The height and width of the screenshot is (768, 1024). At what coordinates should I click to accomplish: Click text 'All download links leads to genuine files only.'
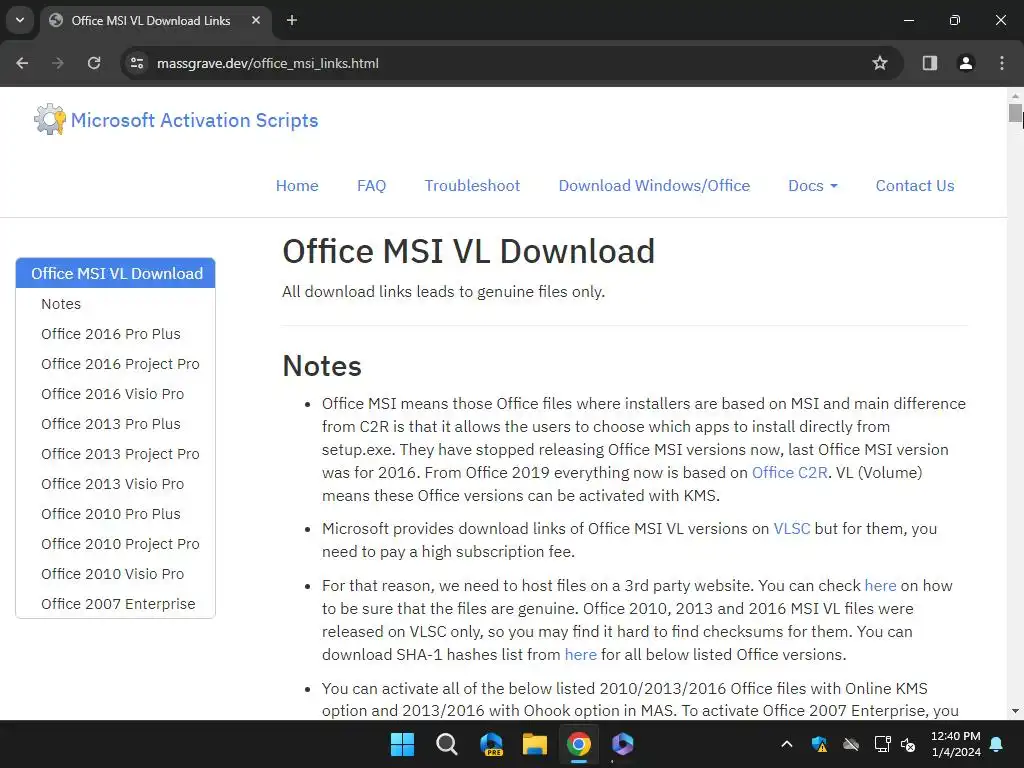coord(443,291)
